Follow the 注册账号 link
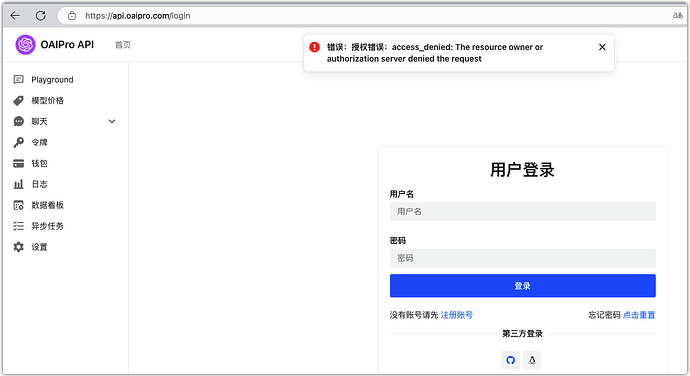Screen dimensions: 690x376 click(x=456, y=315)
